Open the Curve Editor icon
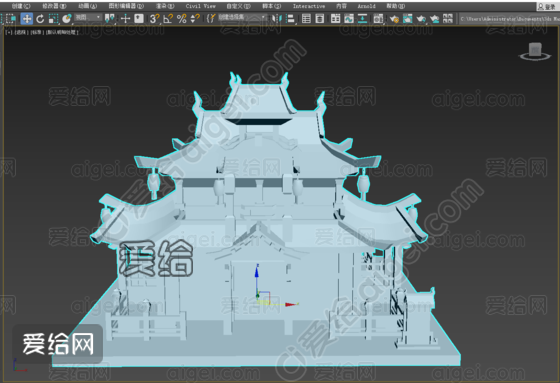Viewport: 560px width, 383px height. tap(349, 19)
